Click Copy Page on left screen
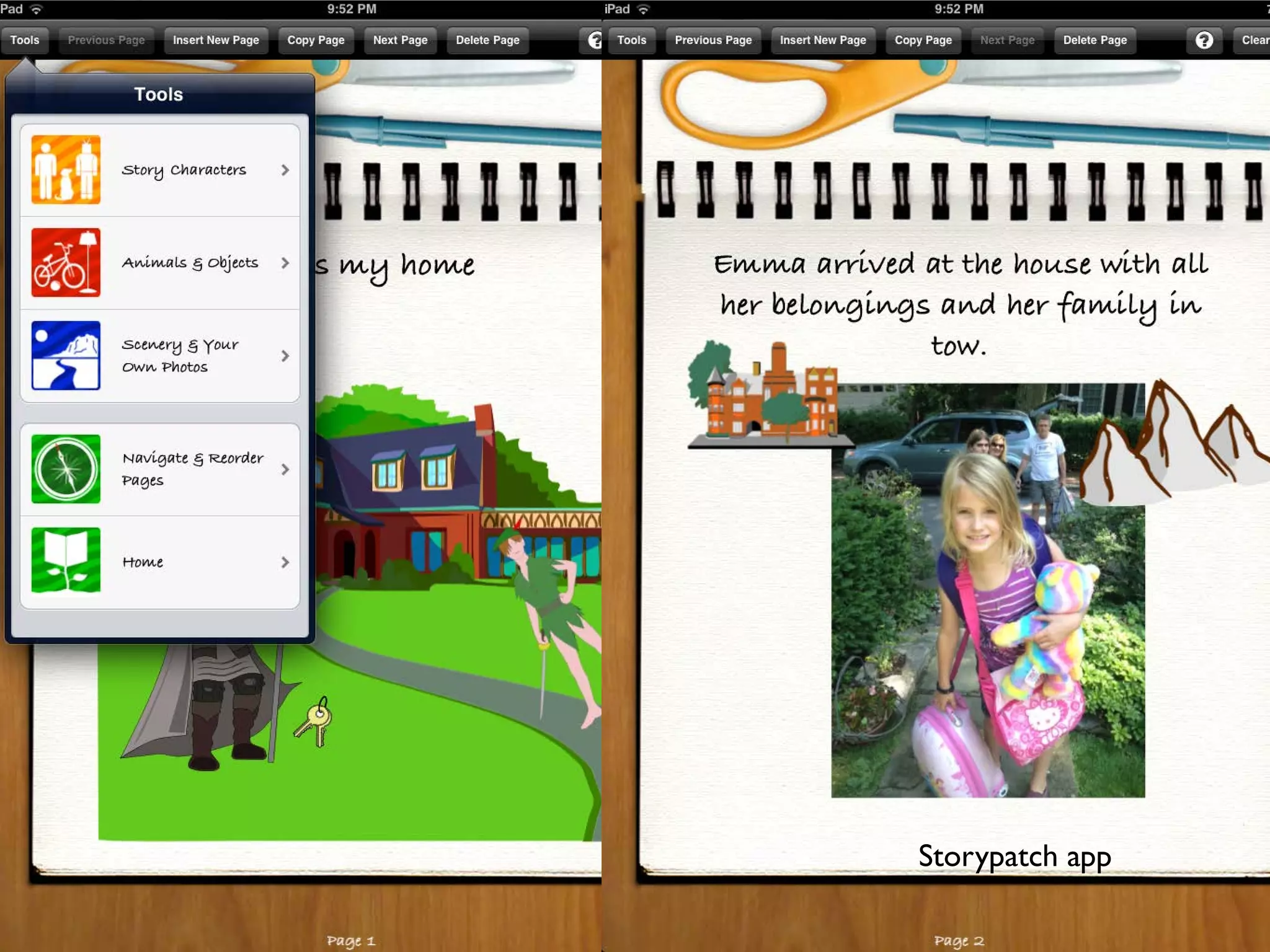Image resolution: width=1270 pixels, height=952 pixels. pyautogui.click(x=316, y=40)
